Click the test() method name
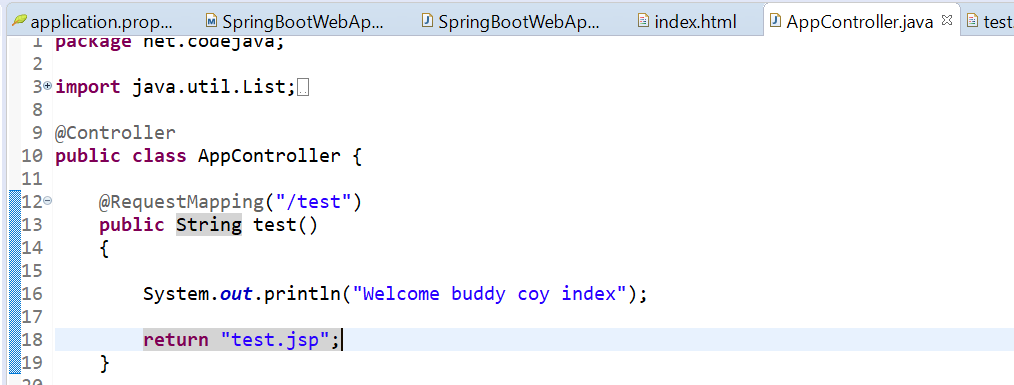Viewport: 1014px width, 385px height. (x=285, y=225)
